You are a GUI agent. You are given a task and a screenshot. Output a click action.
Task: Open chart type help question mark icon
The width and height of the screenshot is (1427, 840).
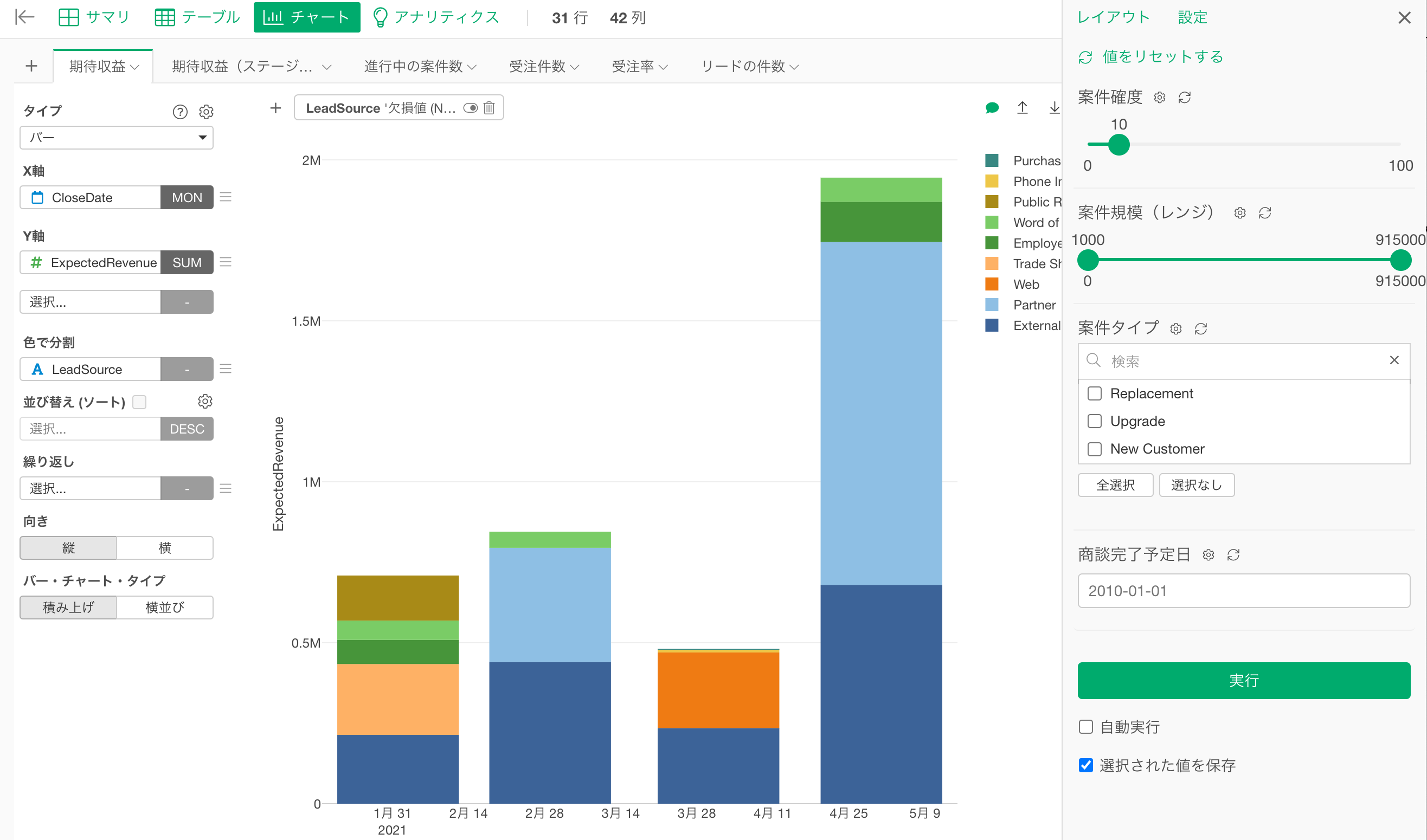coord(180,112)
